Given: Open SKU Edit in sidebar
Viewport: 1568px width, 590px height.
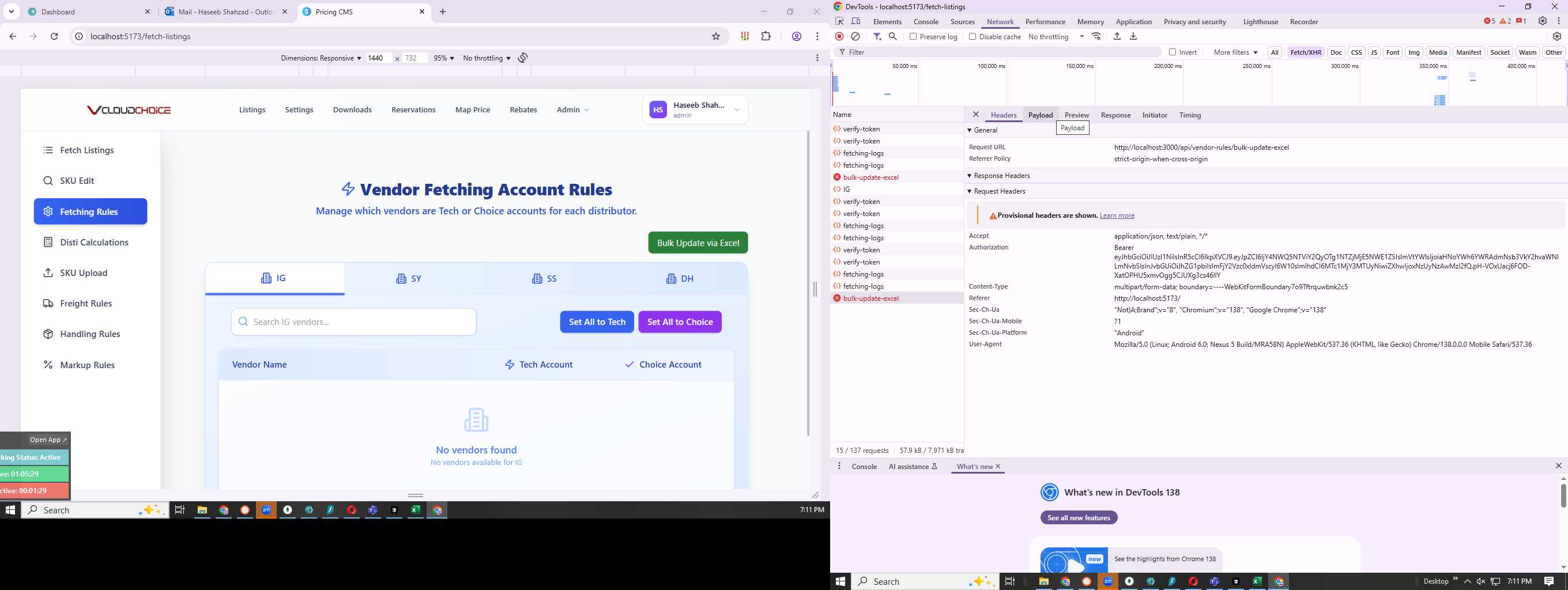Looking at the screenshot, I should (x=91, y=181).
